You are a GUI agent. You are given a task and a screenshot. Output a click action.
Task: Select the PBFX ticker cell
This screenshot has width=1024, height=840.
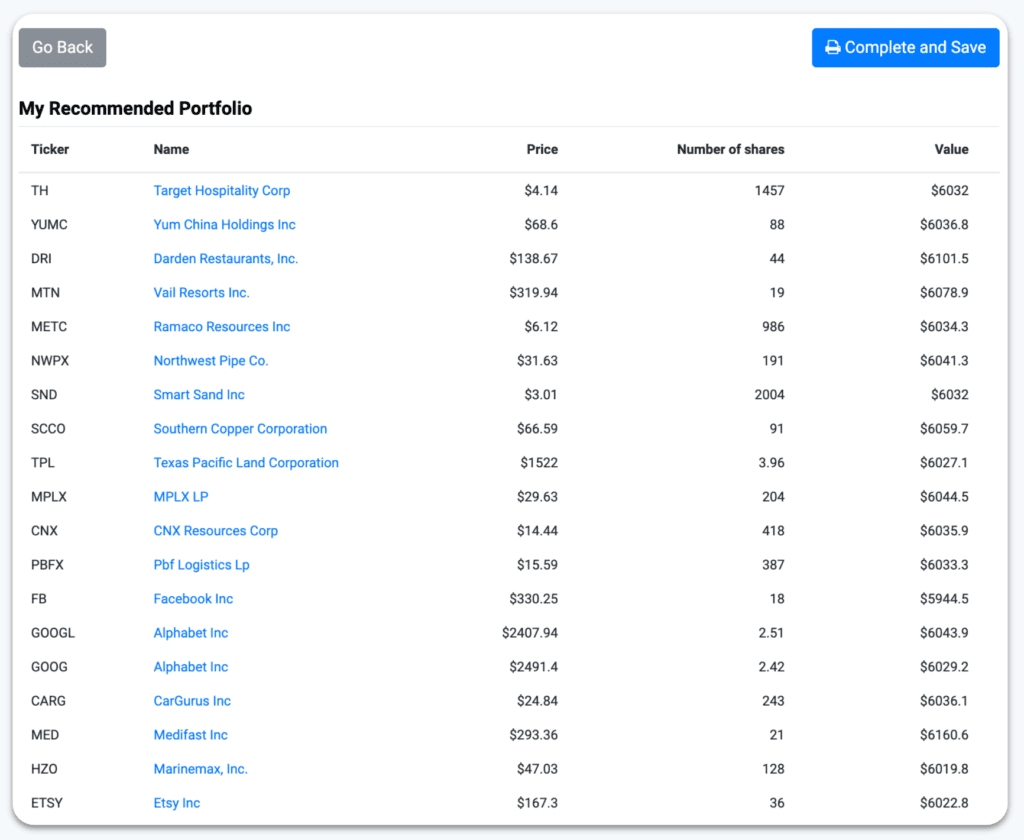[x=47, y=565]
